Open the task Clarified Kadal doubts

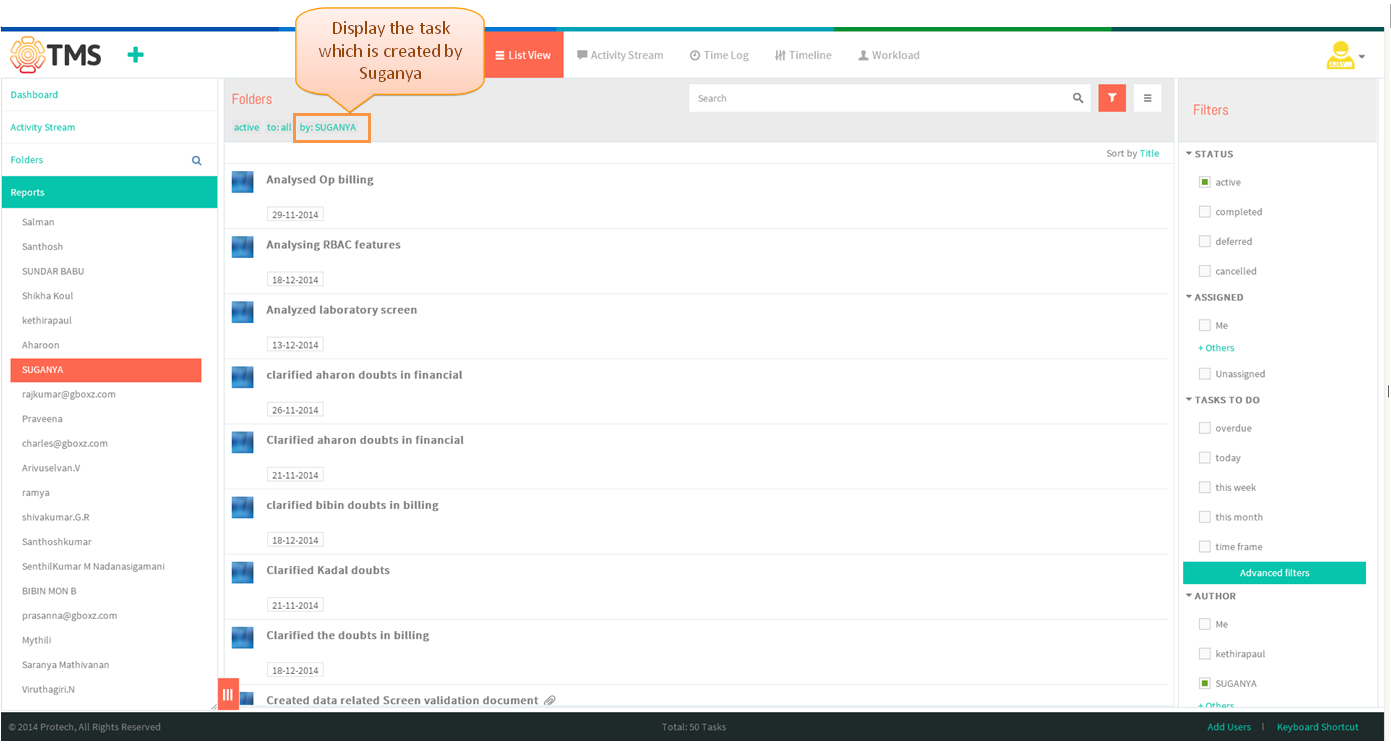coord(328,570)
